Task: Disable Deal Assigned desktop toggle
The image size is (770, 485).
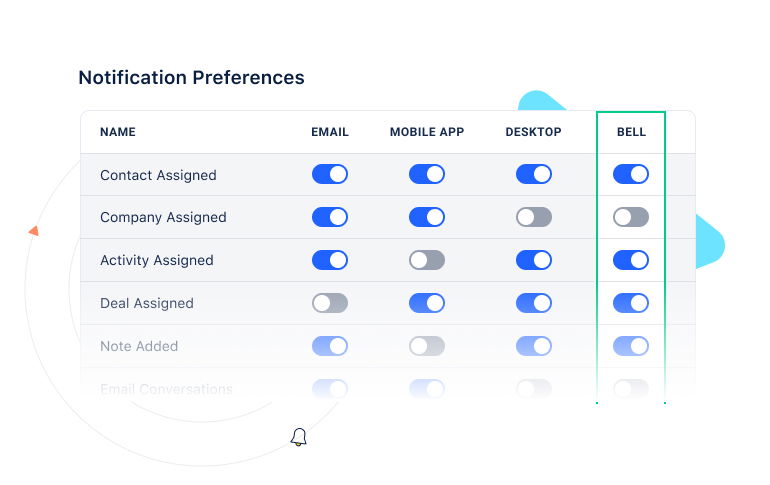Action: point(533,303)
